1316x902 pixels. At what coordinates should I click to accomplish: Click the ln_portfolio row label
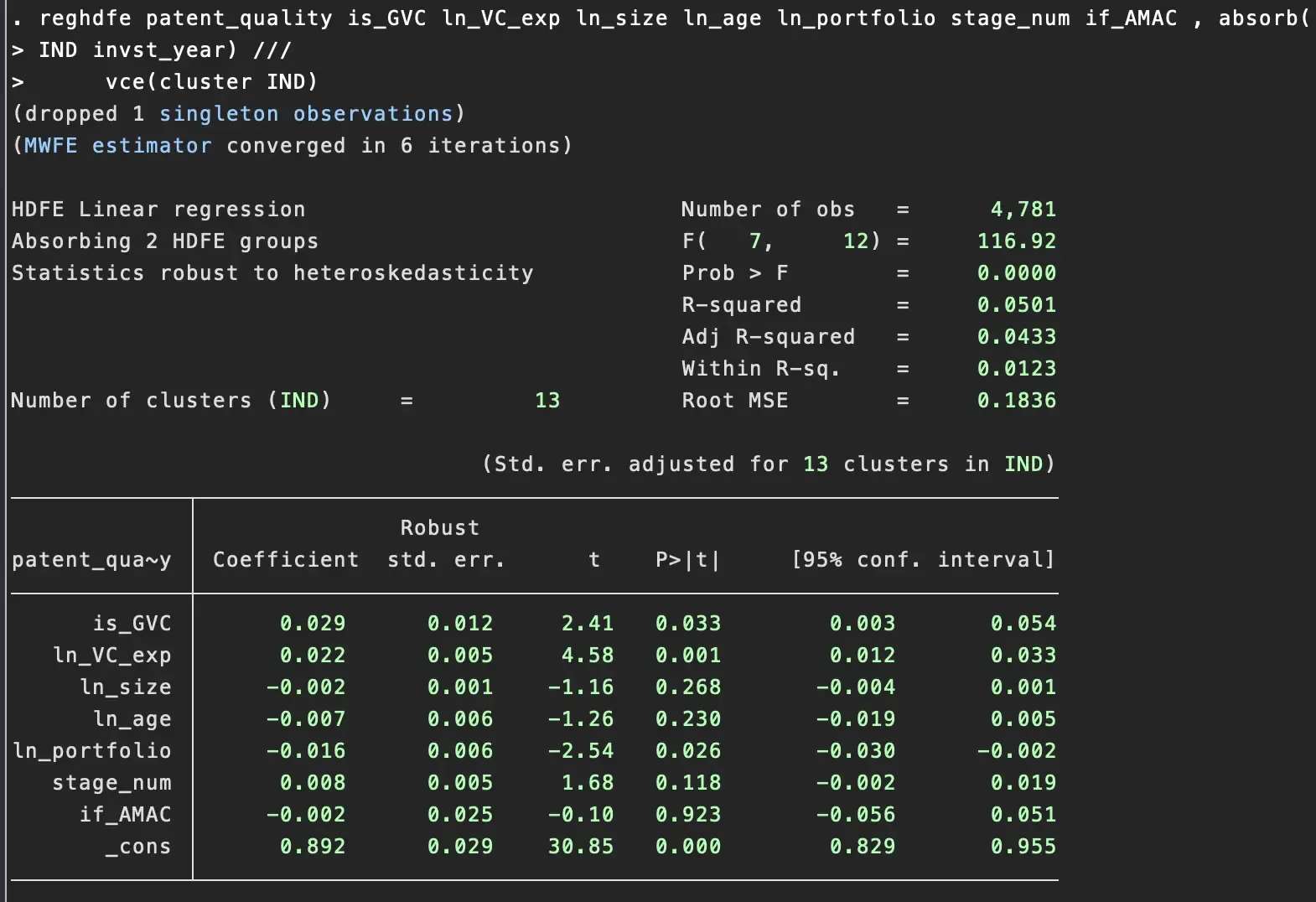[91, 751]
